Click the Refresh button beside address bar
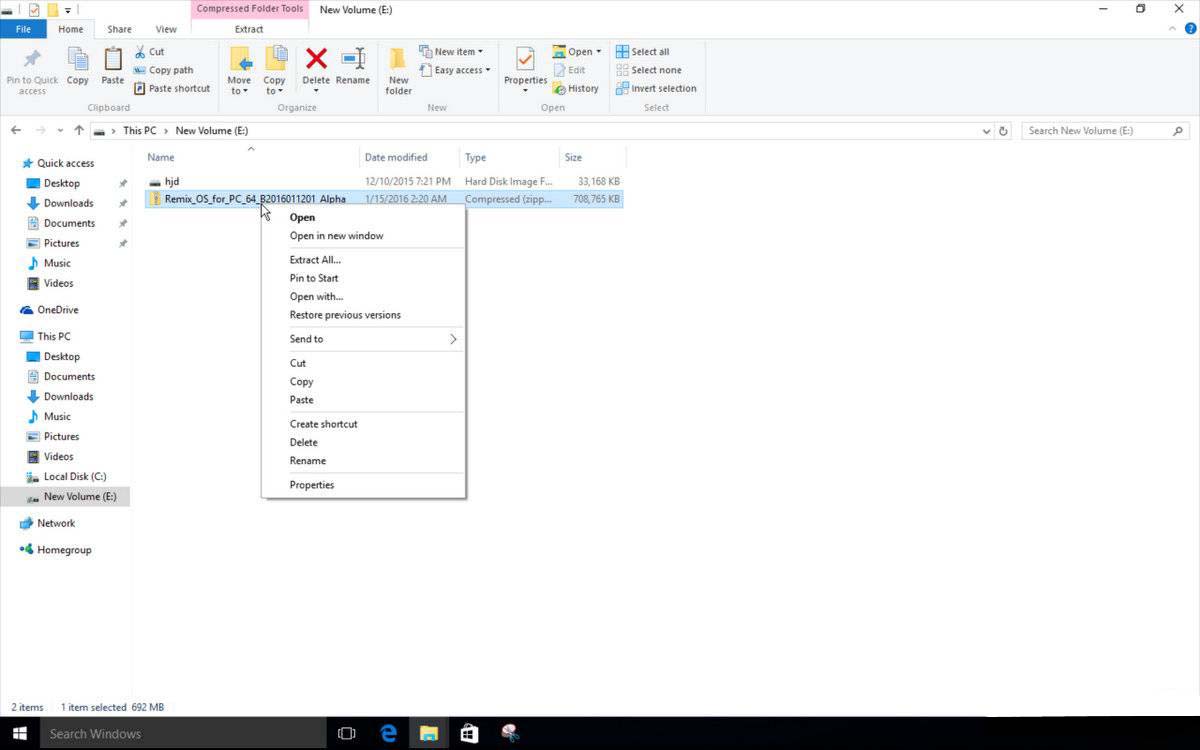This screenshot has width=1200, height=750. (1004, 131)
